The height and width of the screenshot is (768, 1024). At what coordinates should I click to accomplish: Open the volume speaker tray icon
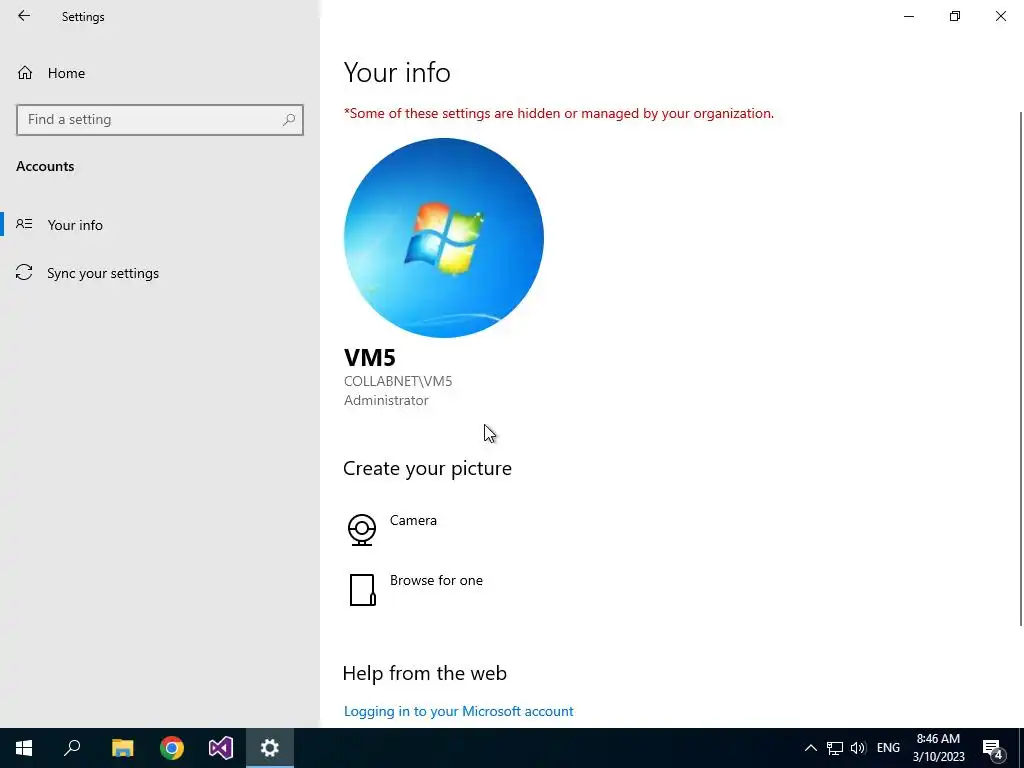coord(858,748)
